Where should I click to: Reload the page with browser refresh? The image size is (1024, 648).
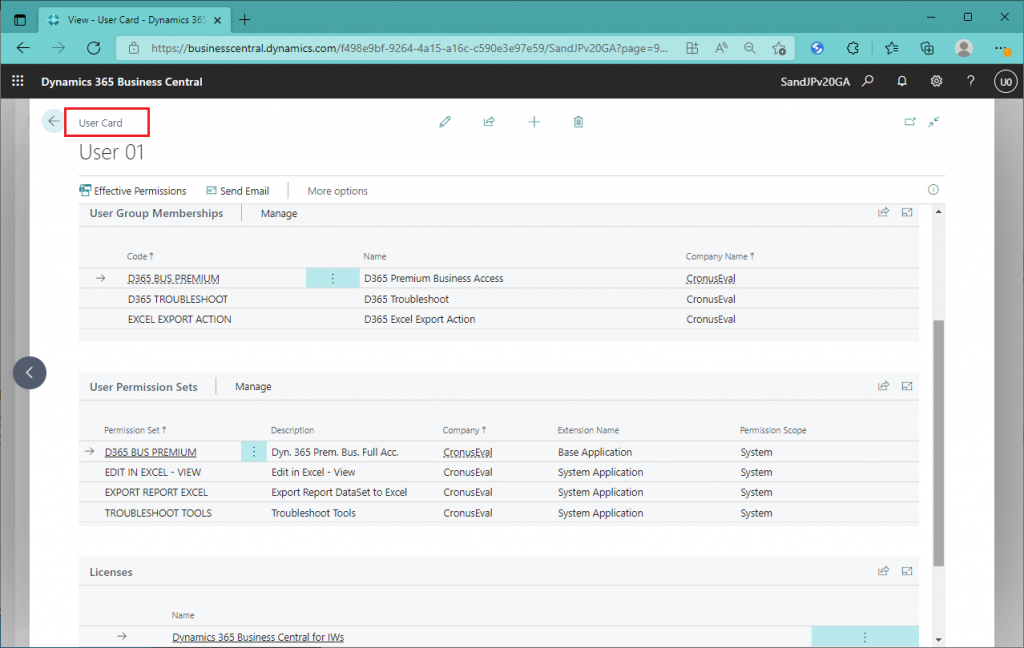(93, 48)
